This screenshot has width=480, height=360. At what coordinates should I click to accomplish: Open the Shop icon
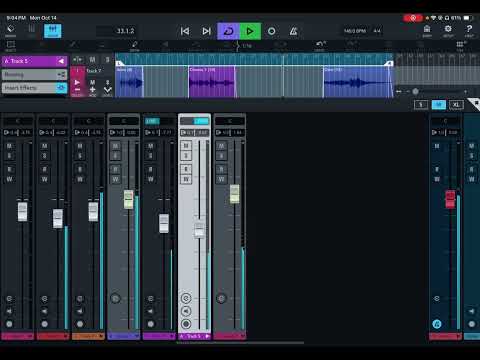(427, 30)
